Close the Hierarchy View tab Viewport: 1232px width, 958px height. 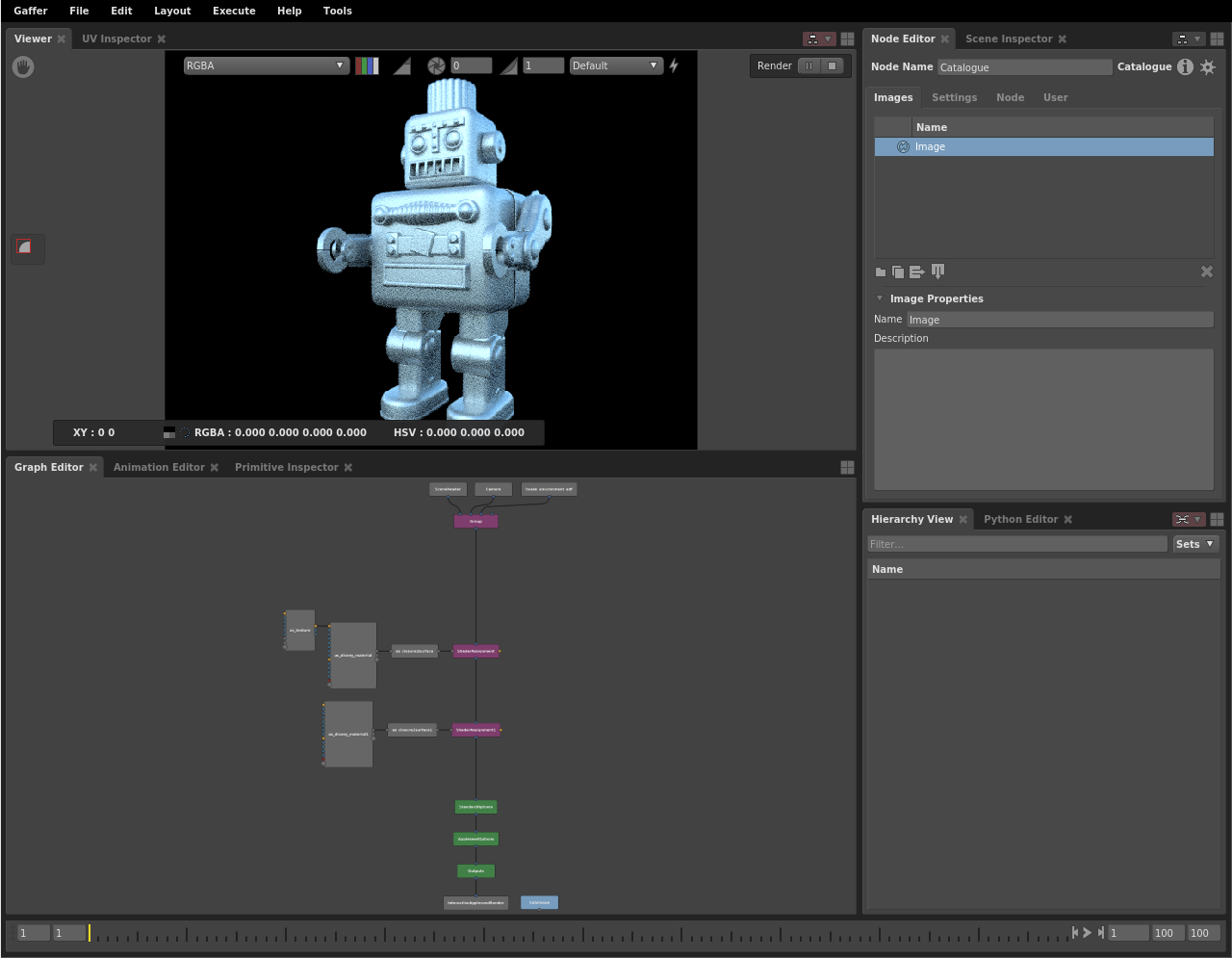coord(962,519)
